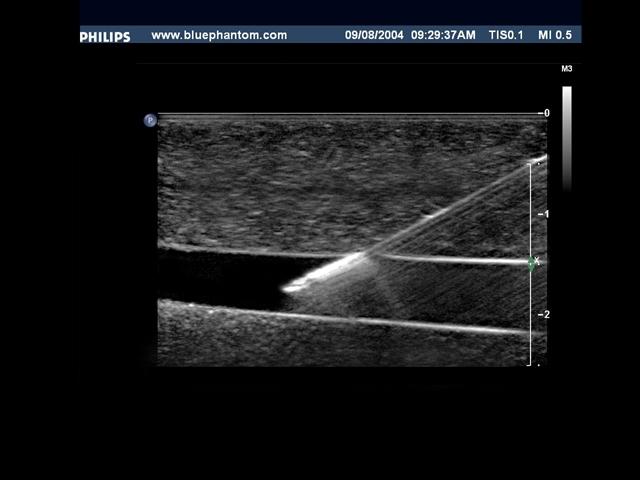Click the MI 0.5 mechanical index readout
640x480 pixels.
click(555, 35)
